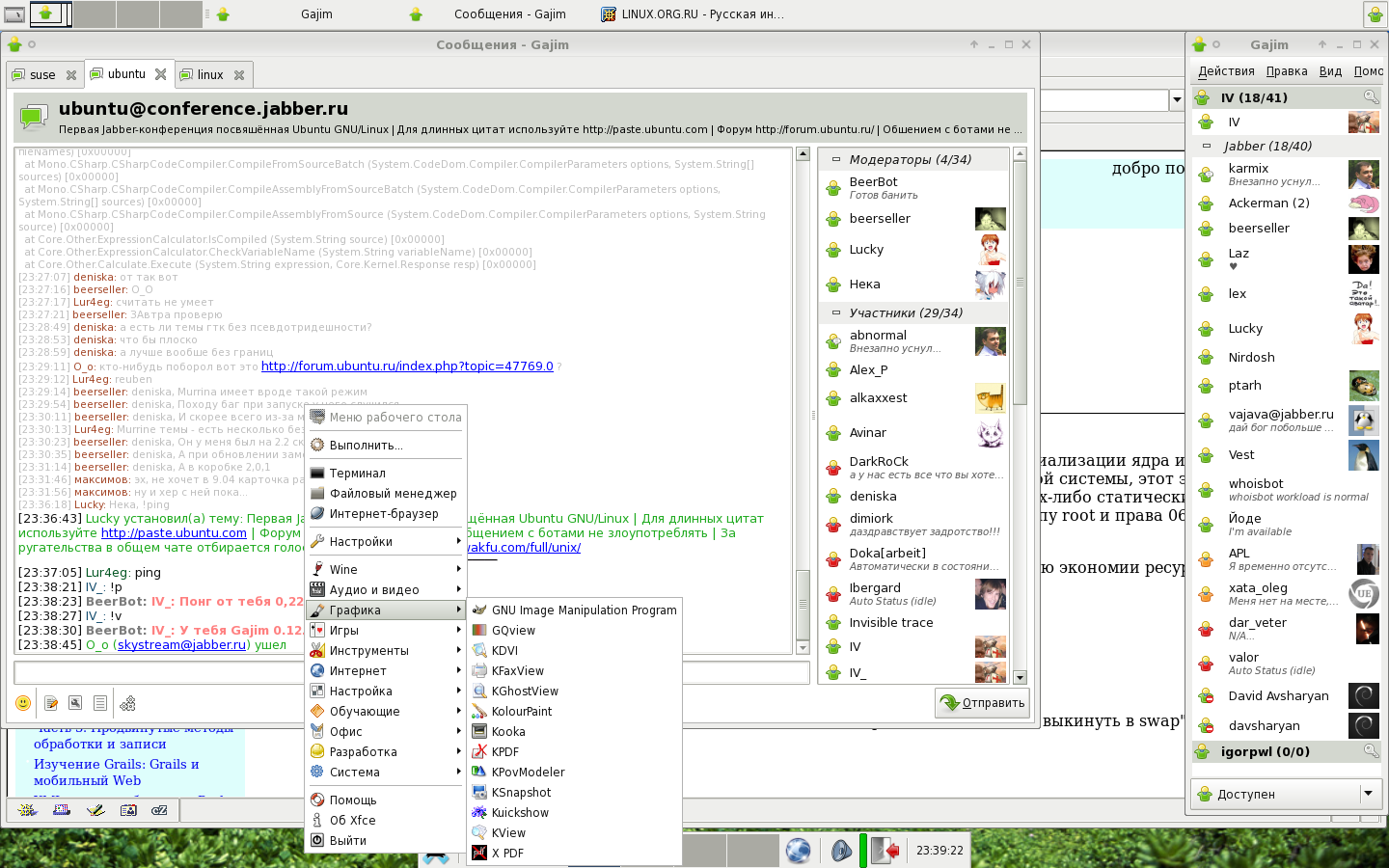
Task: Click the show-desktop icon at top-left panel
Action: 14,14
